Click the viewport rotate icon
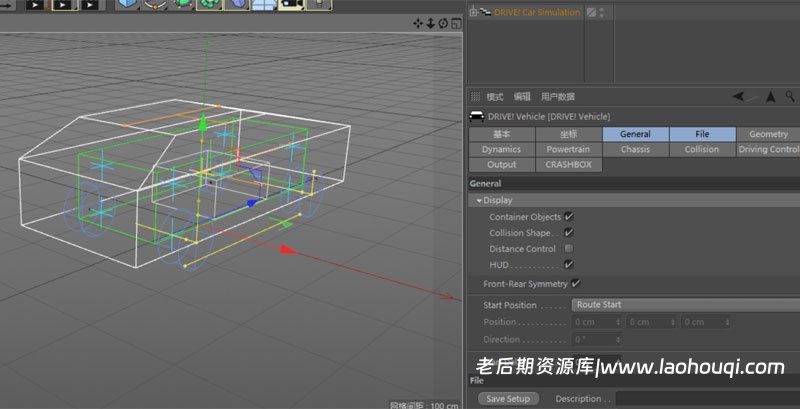This screenshot has width=800, height=409. tap(442, 23)
